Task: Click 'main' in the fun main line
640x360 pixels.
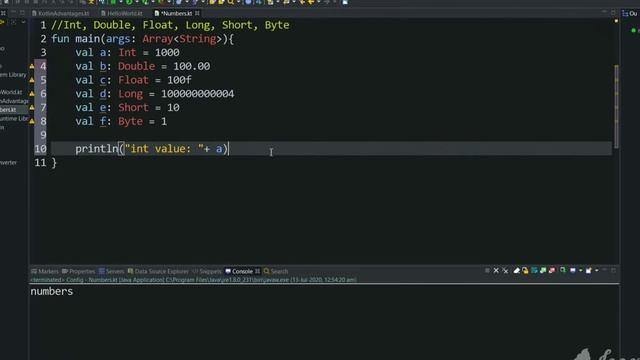Action: [x=87, y=39]
